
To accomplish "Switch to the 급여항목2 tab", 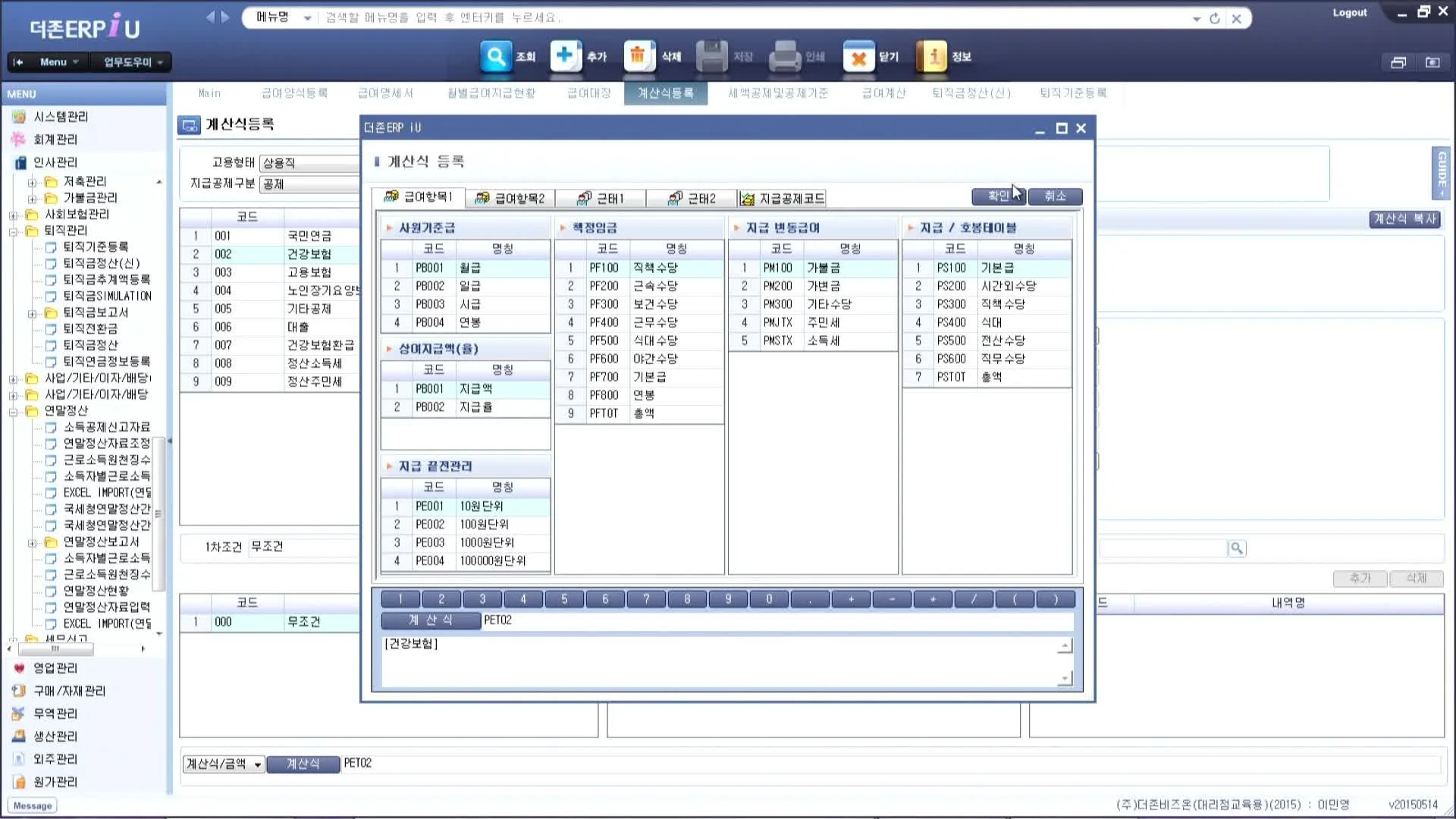I will click(510, 198).
